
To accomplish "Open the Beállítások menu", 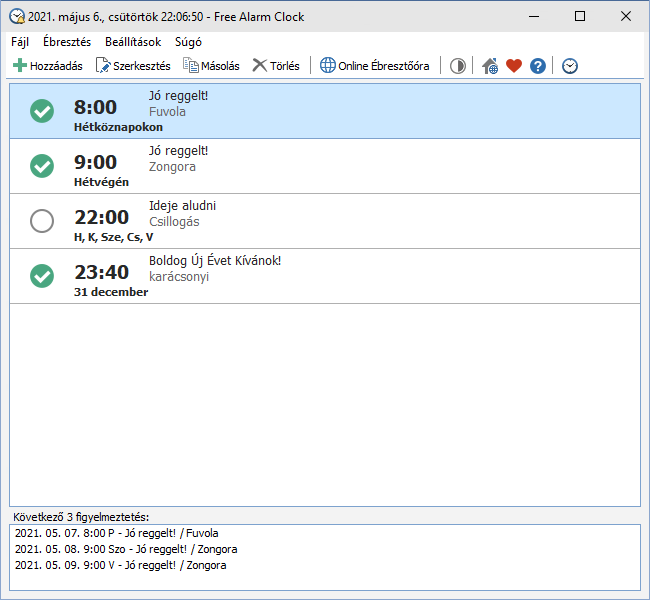I will click(133, 42).
